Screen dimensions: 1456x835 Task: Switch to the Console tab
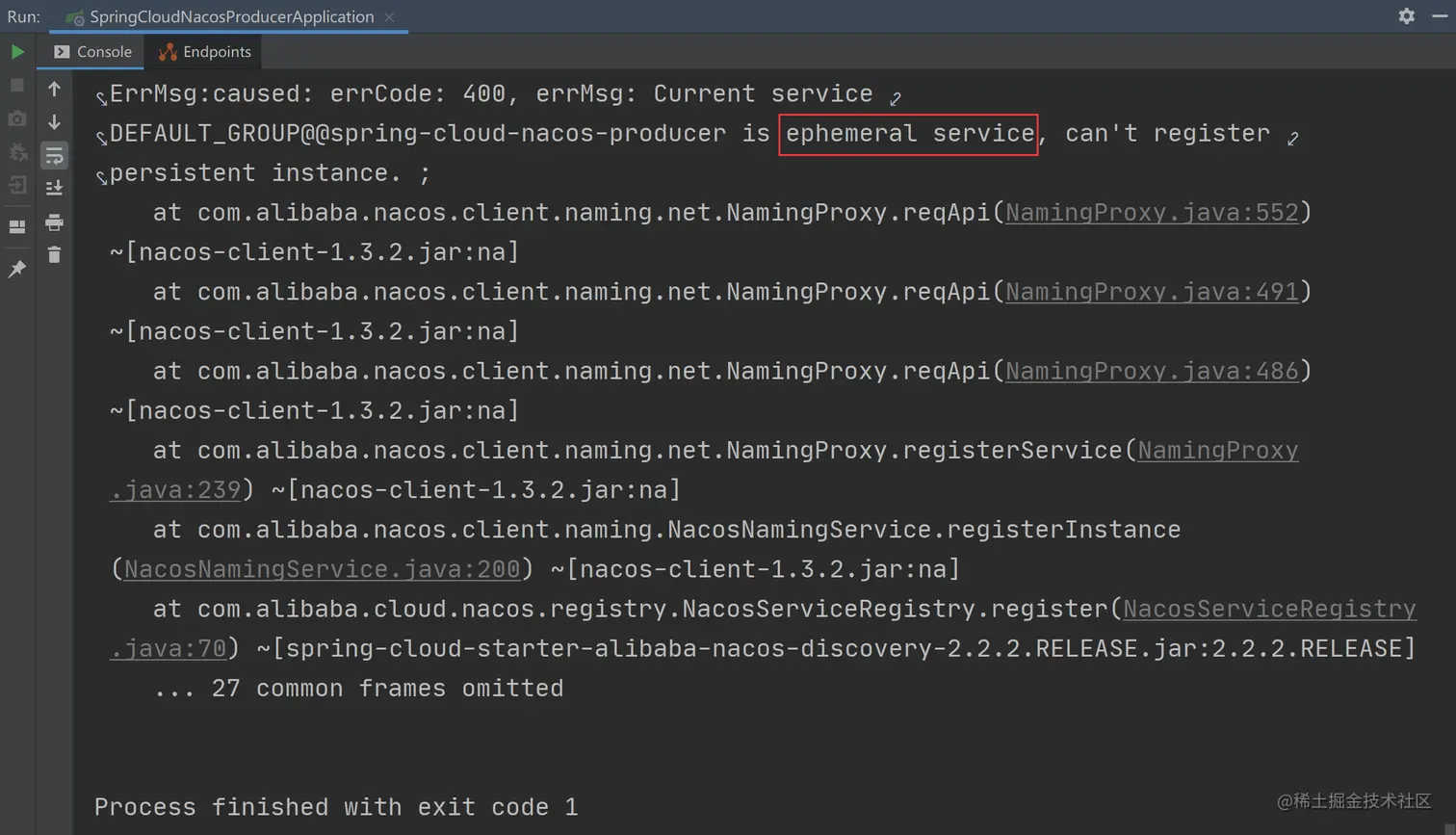coord(91,52)
